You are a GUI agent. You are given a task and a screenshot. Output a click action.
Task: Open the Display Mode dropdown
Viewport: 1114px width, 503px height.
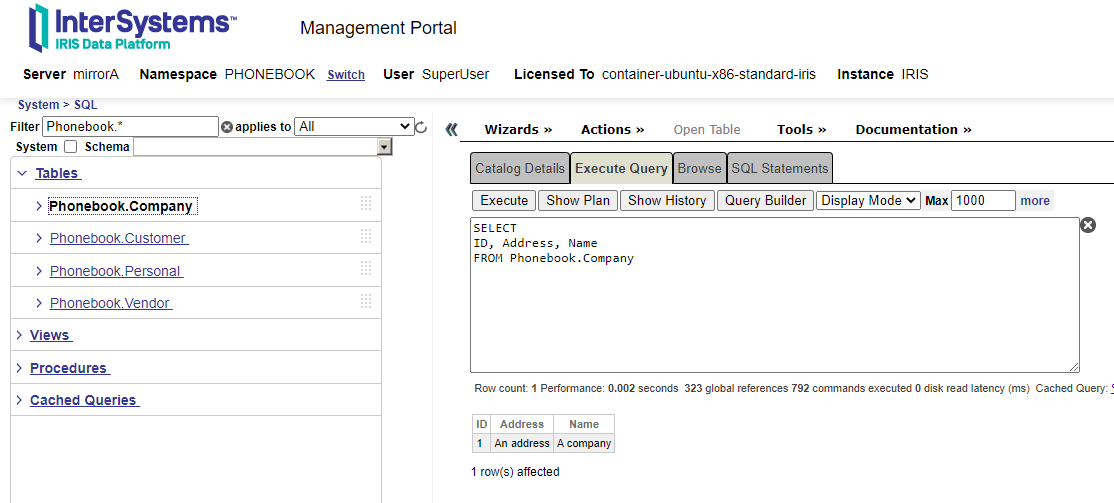tap(868, 200)
